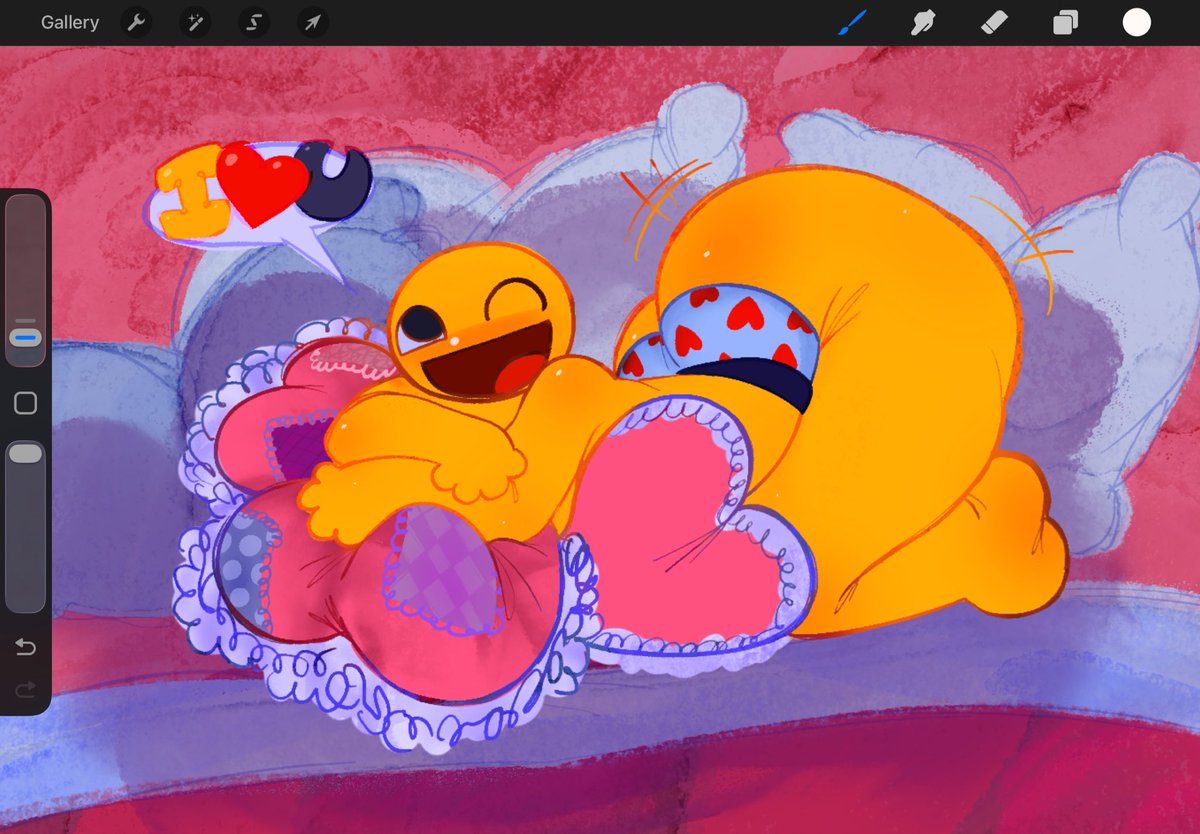Screen dimensions: 1200x834
Task: Click the brush opacity slider handle
Action: click(26, 454)
